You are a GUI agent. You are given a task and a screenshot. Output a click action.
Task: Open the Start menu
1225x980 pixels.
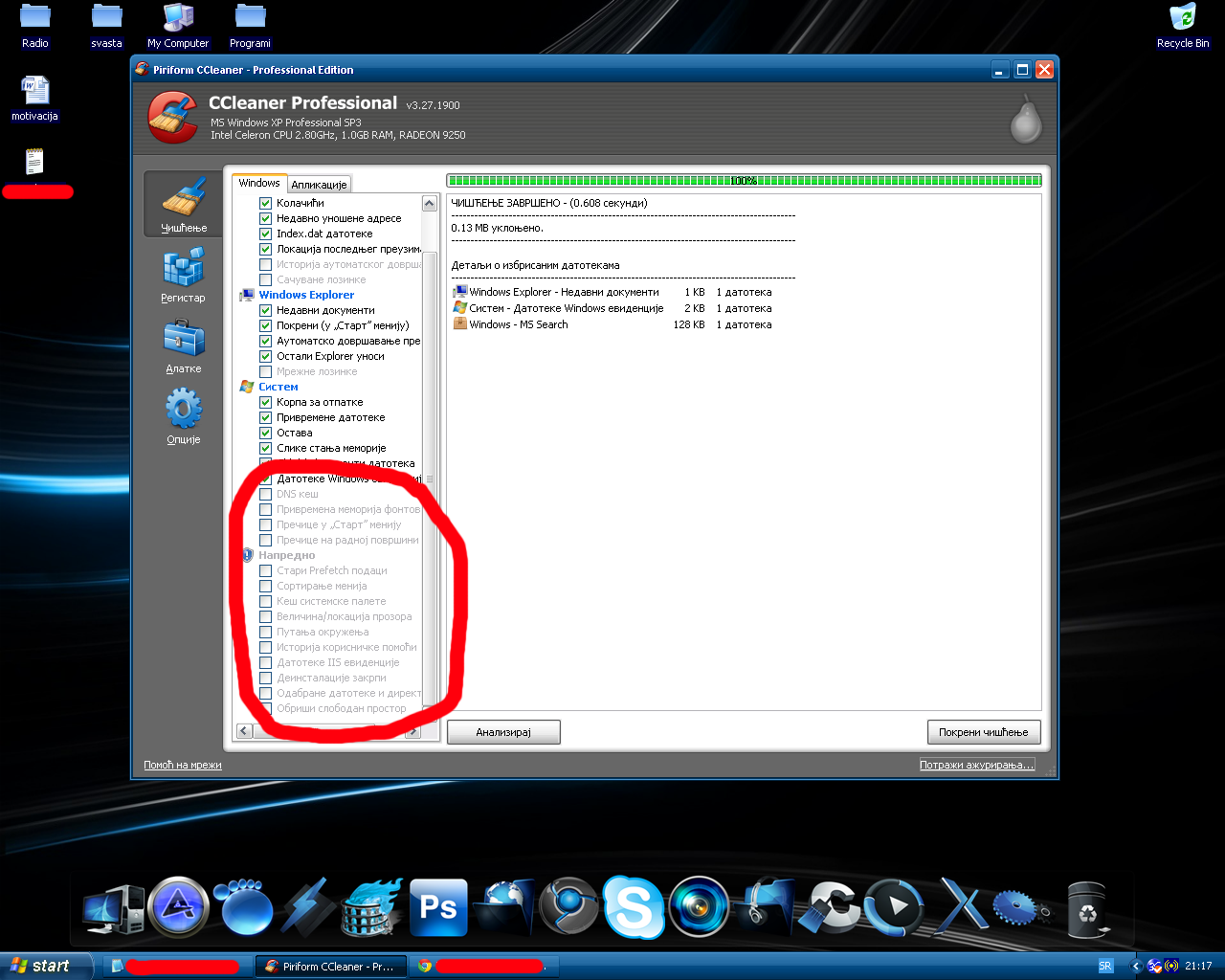coord(46,967)
